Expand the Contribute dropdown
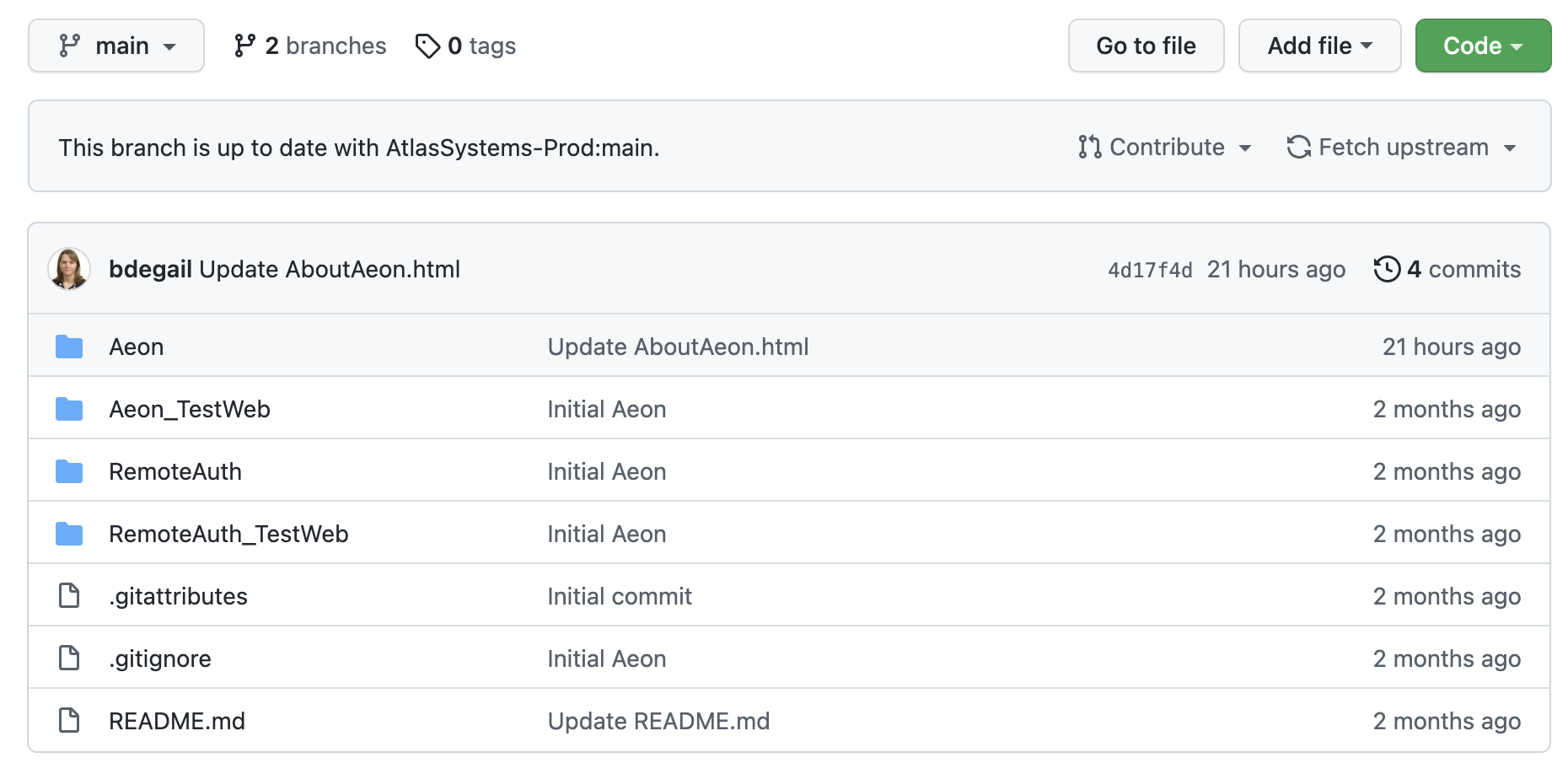 [1167, 146]
